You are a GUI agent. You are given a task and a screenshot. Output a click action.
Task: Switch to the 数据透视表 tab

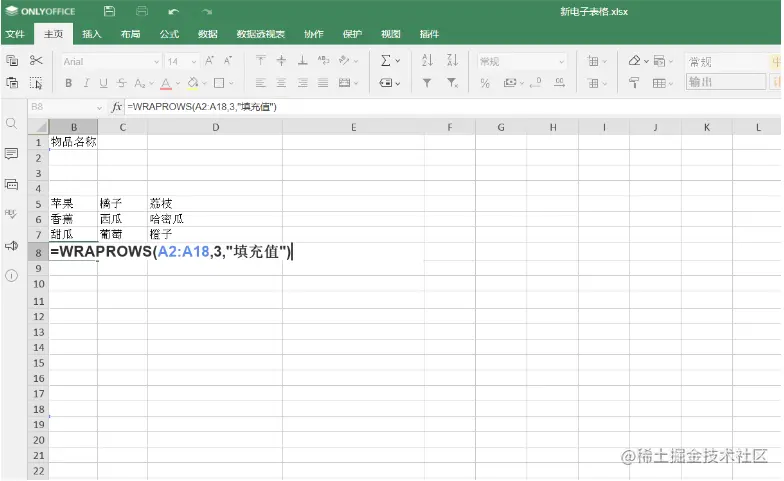coord(260,34)
